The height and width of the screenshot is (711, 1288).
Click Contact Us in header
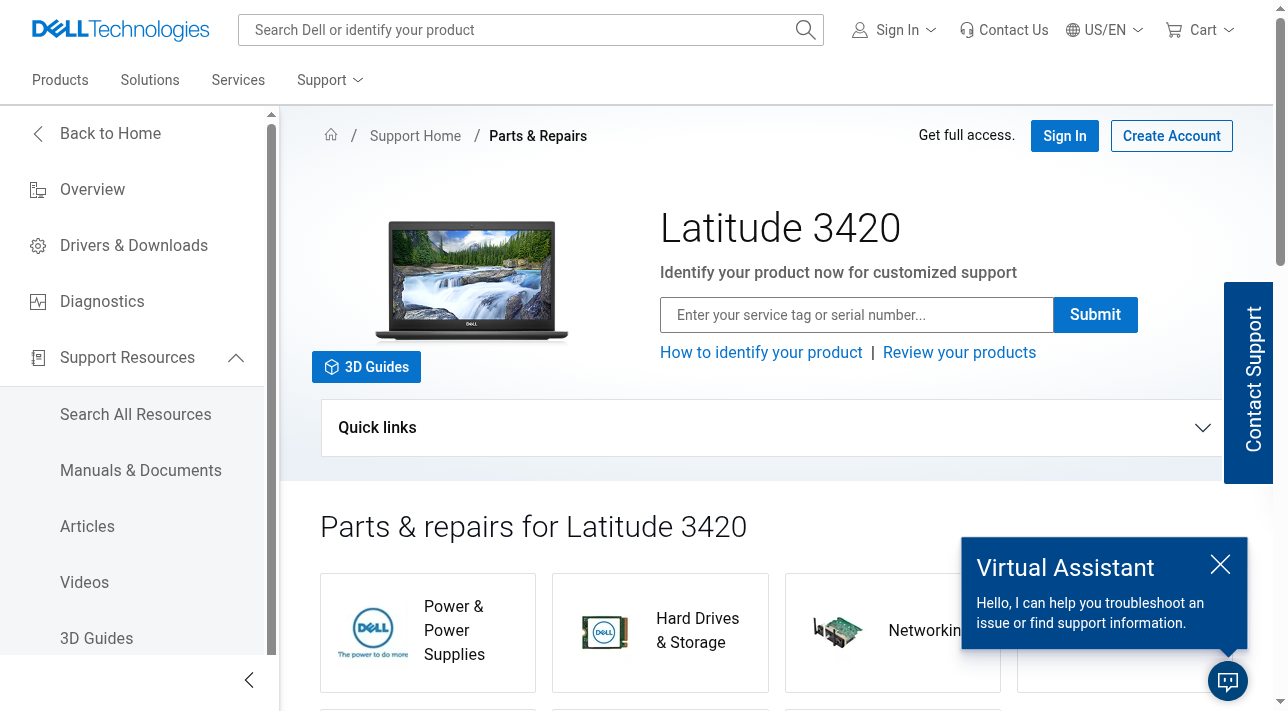[x=1004, y=30]
